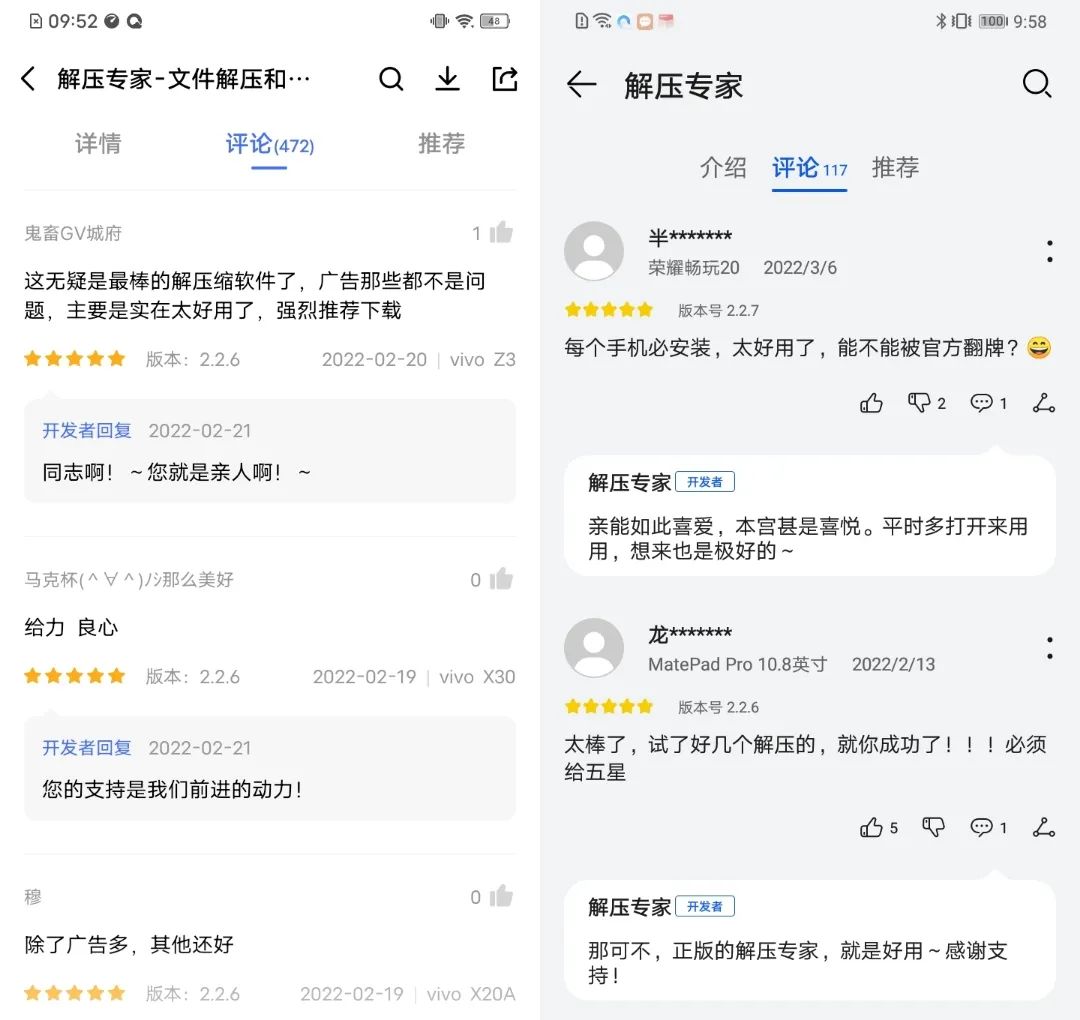Viewport: 1080px width, 1020px height.
Task: Tap the back arrow on the left screen
Action: coord(27,79)
